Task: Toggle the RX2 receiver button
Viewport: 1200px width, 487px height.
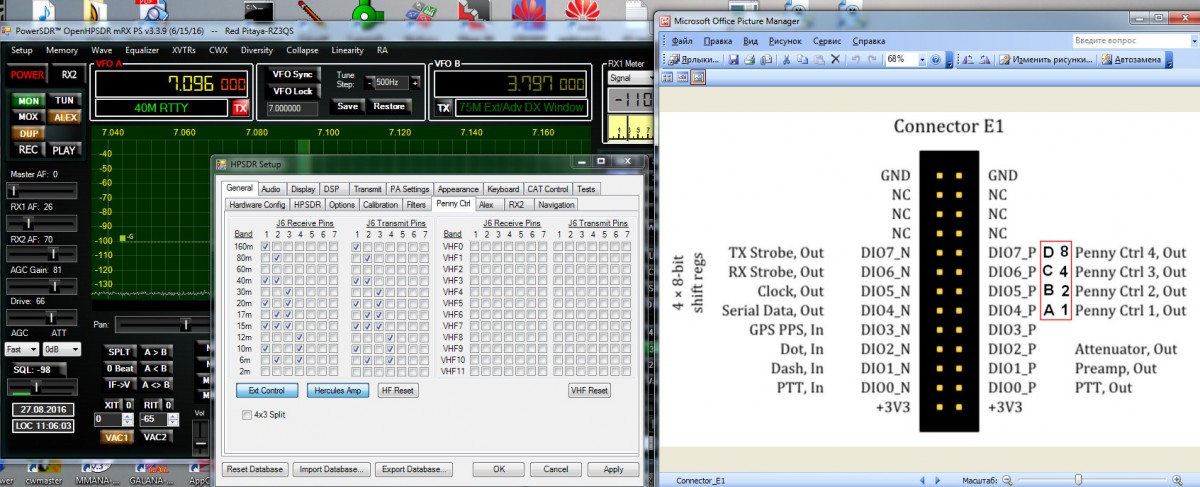Action: click(x=68, y=75)
